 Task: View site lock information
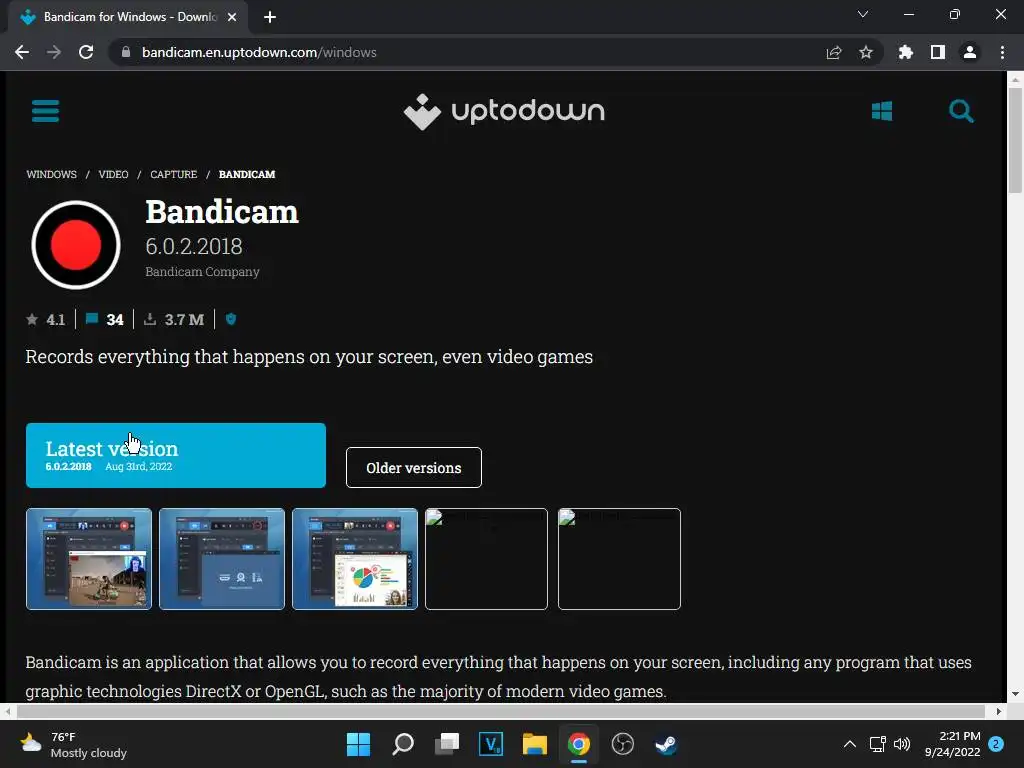[x=126, y=52]
